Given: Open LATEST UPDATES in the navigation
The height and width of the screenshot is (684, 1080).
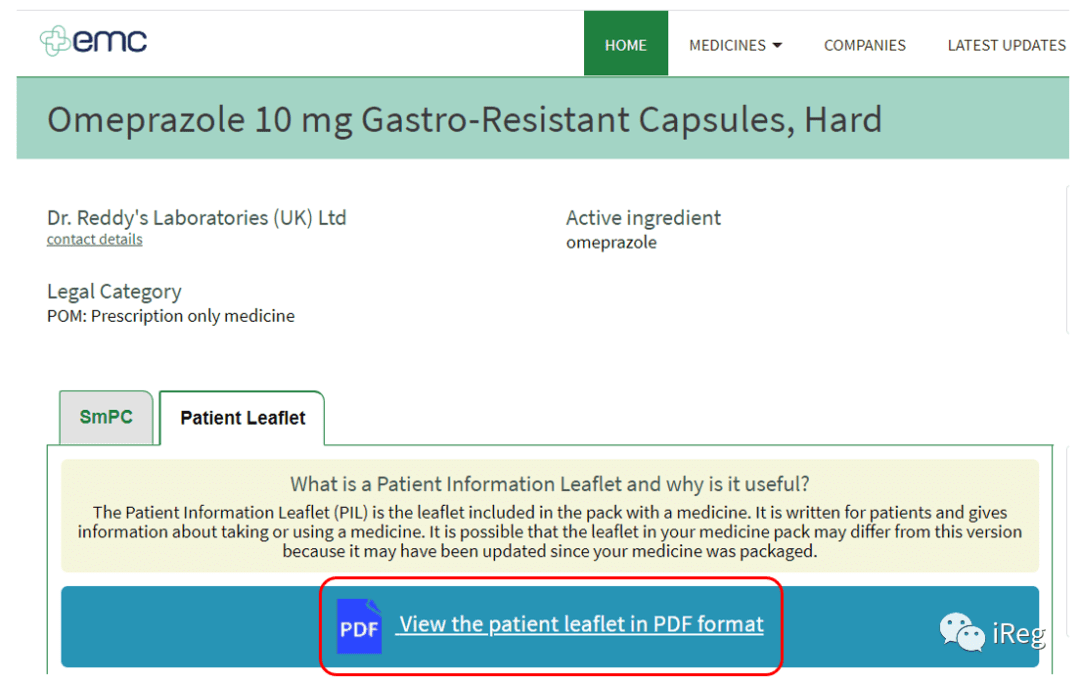Looking at the screenshot, I should click(x=1006, y=45).
